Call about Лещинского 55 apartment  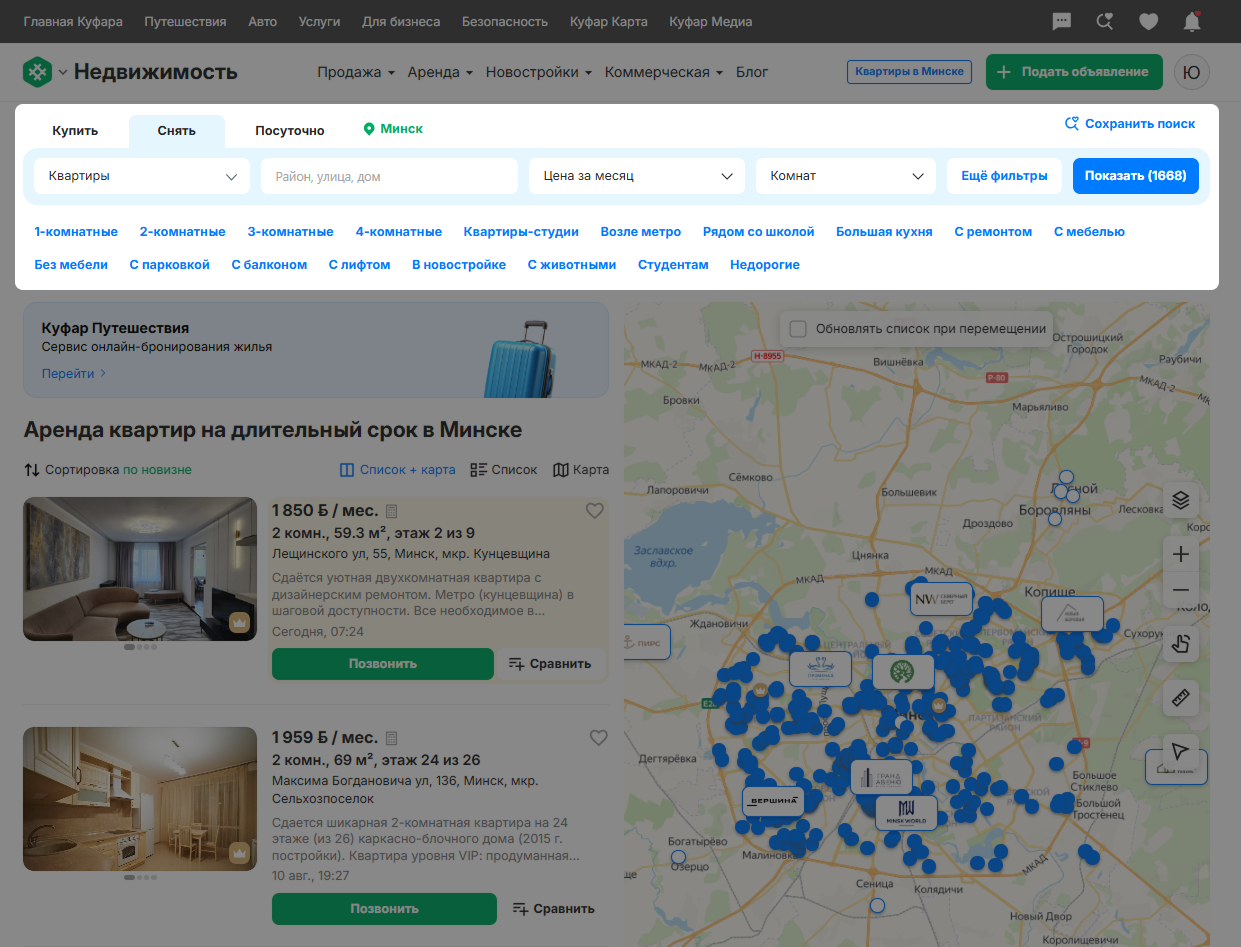383,664
